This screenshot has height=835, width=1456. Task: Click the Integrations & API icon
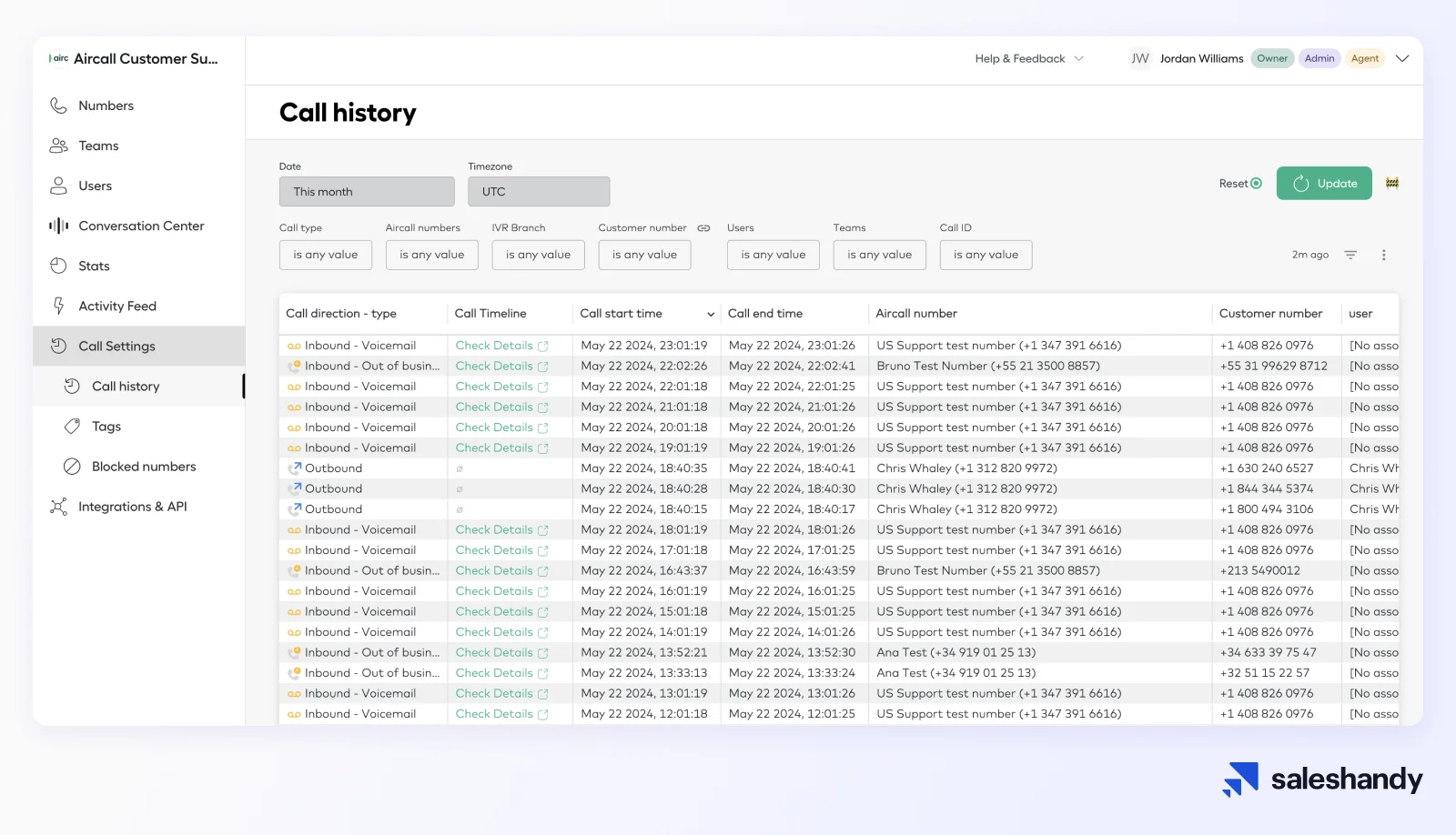point(58,507)
